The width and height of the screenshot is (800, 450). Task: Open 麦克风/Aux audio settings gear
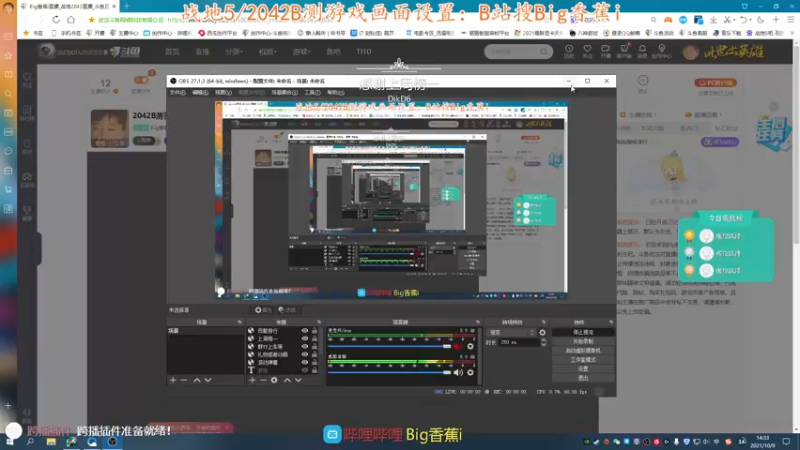coord(470,346)
